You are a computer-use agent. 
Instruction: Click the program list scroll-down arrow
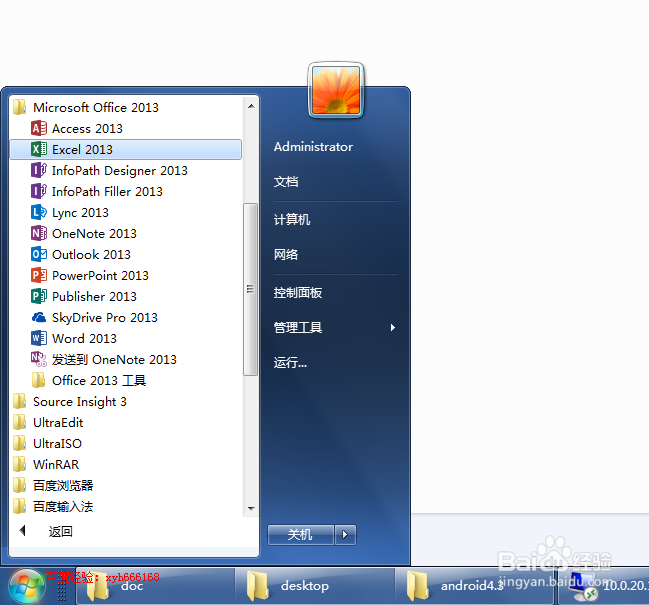(x=251, y=509)
